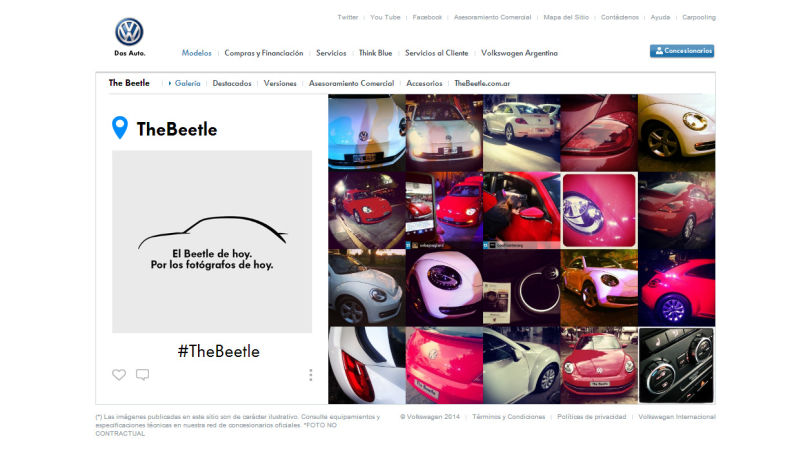This screenshot has height=457, width=812.
Task: Like the post with heart icon
Action: click(x=119, y=375)
